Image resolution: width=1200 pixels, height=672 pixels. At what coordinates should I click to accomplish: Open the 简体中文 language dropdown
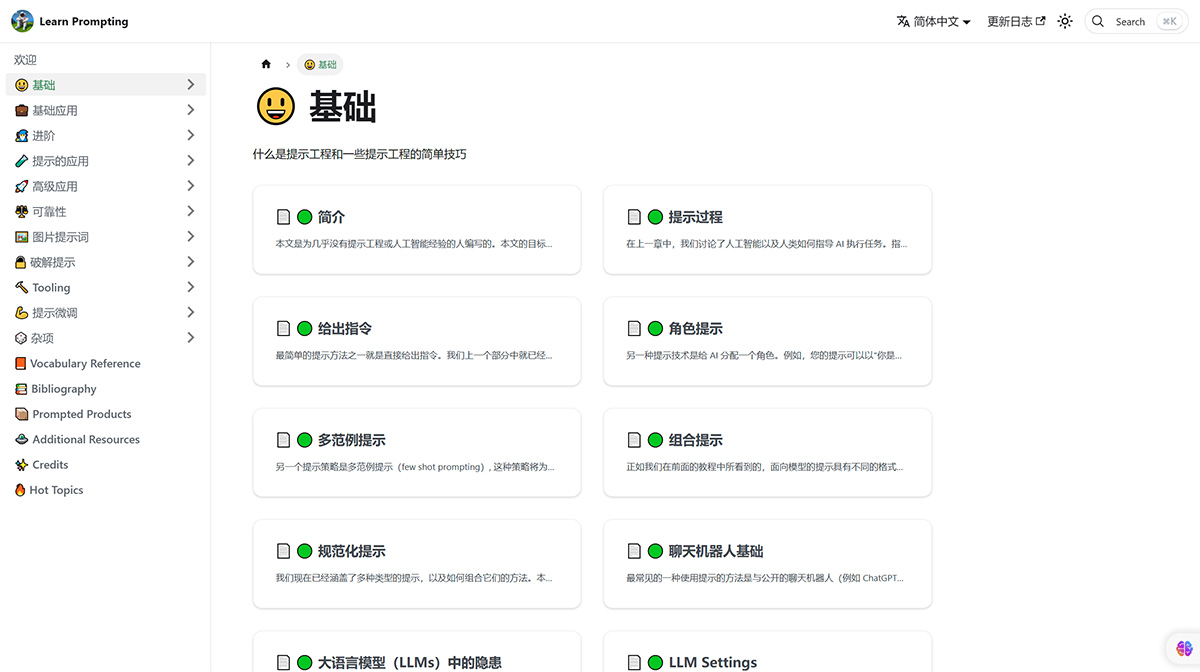(x=932, y=20)
